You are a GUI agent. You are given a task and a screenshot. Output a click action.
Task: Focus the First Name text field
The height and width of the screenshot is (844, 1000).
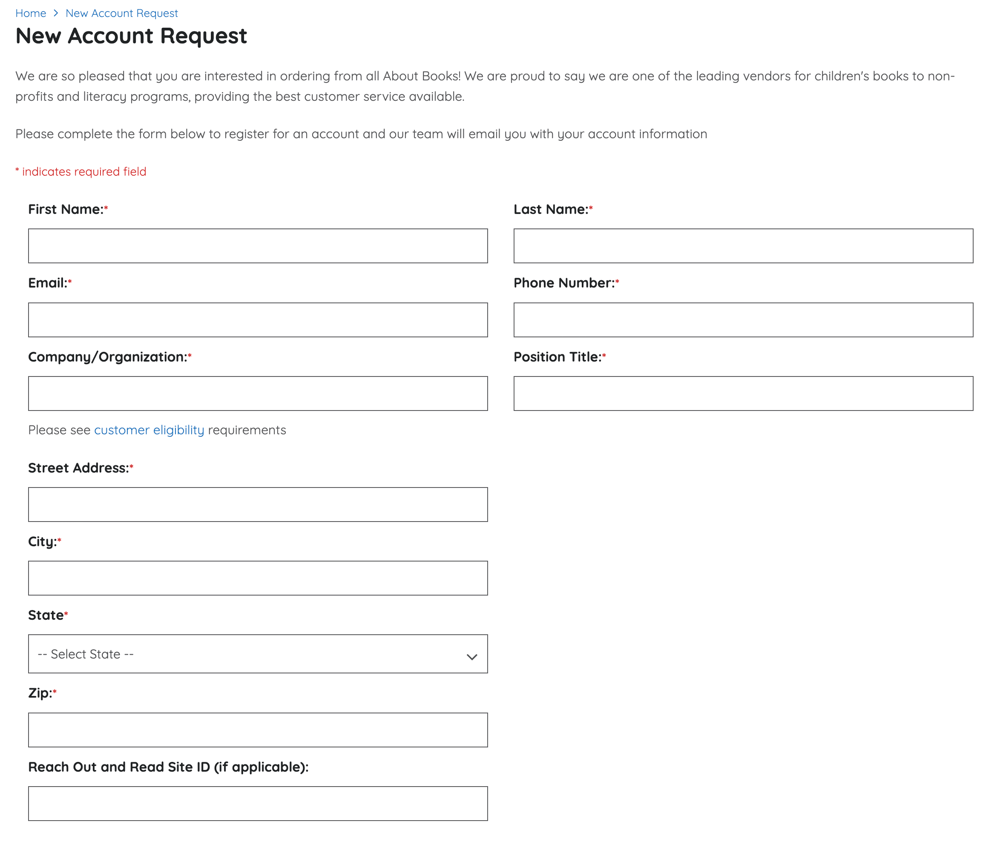(258, 246)
